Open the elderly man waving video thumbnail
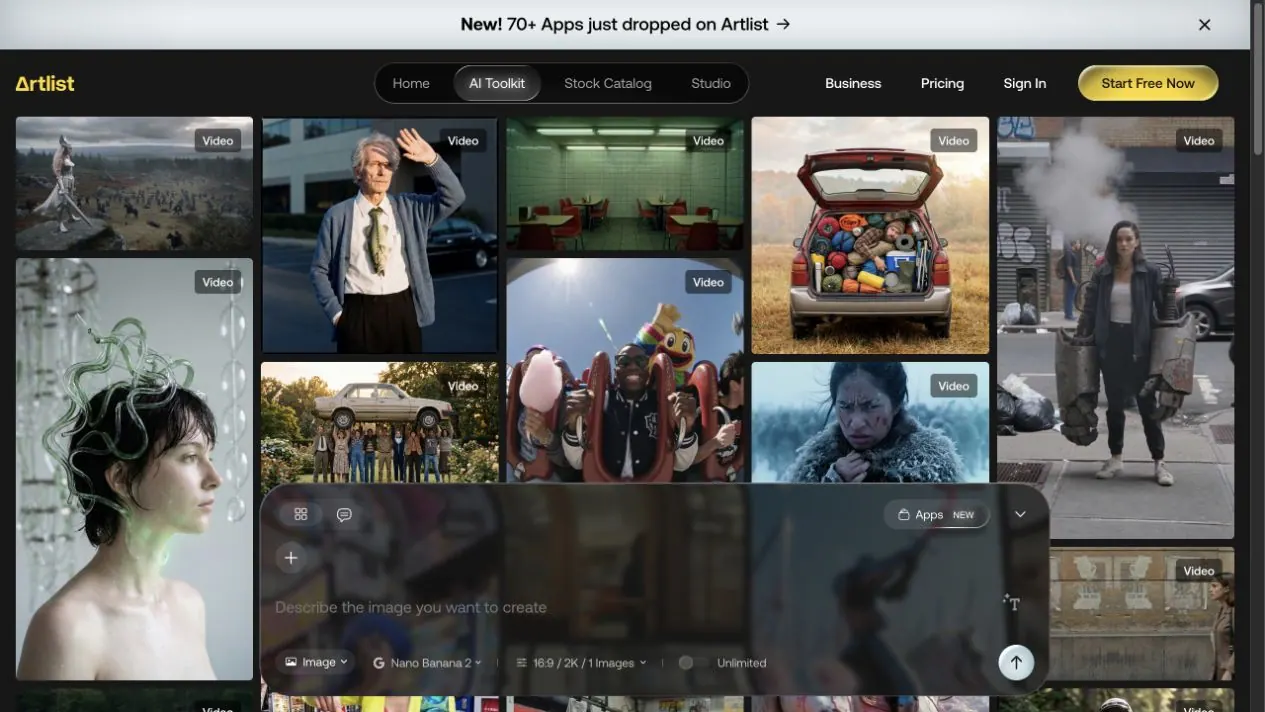The height and width of the screenshot is (712, 1265). [x=379, y=235]
